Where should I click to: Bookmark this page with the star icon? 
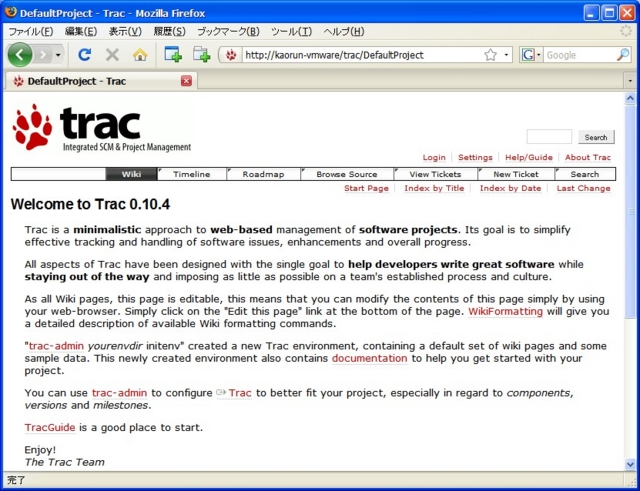point(491,55)
